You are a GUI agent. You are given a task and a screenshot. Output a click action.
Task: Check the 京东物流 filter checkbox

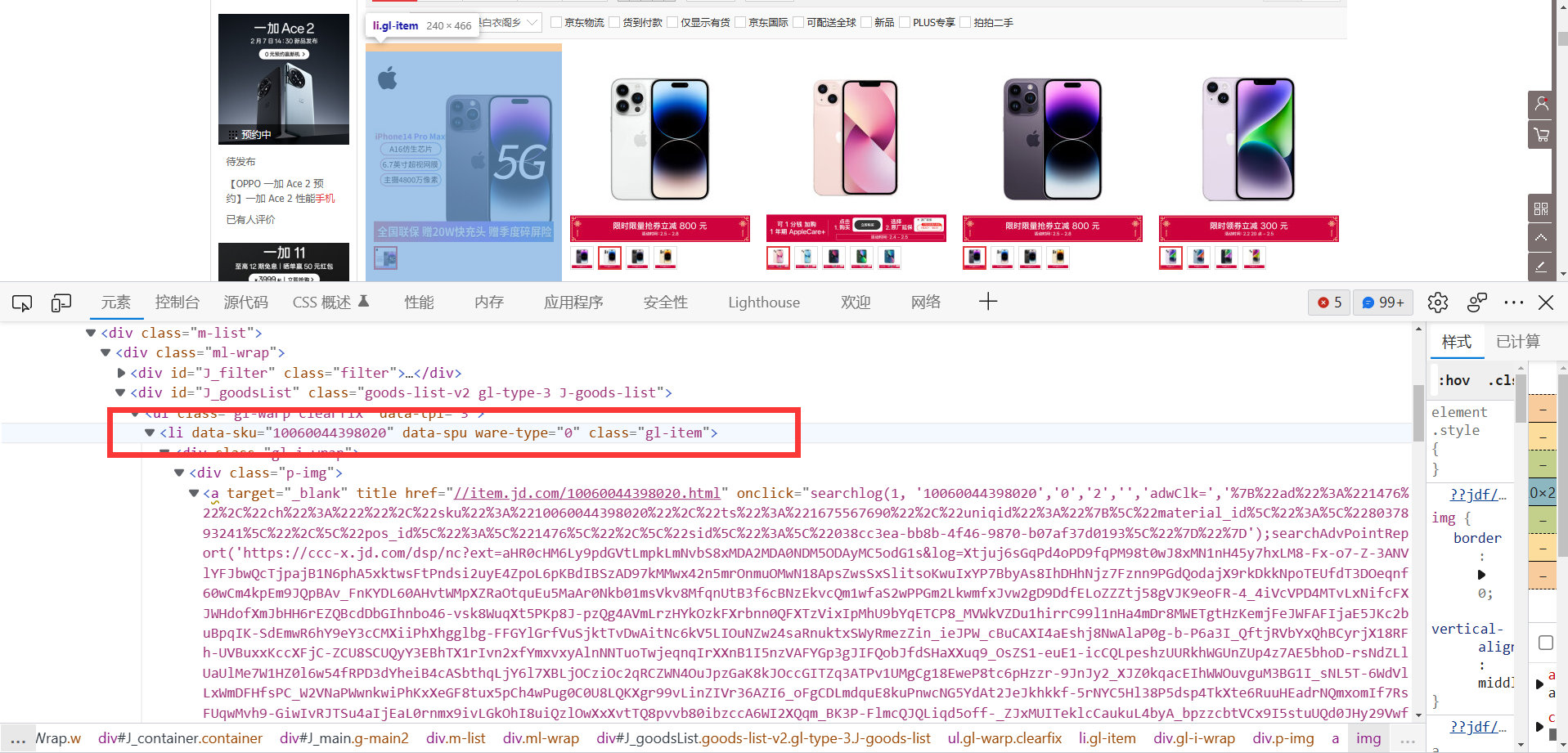556,22
